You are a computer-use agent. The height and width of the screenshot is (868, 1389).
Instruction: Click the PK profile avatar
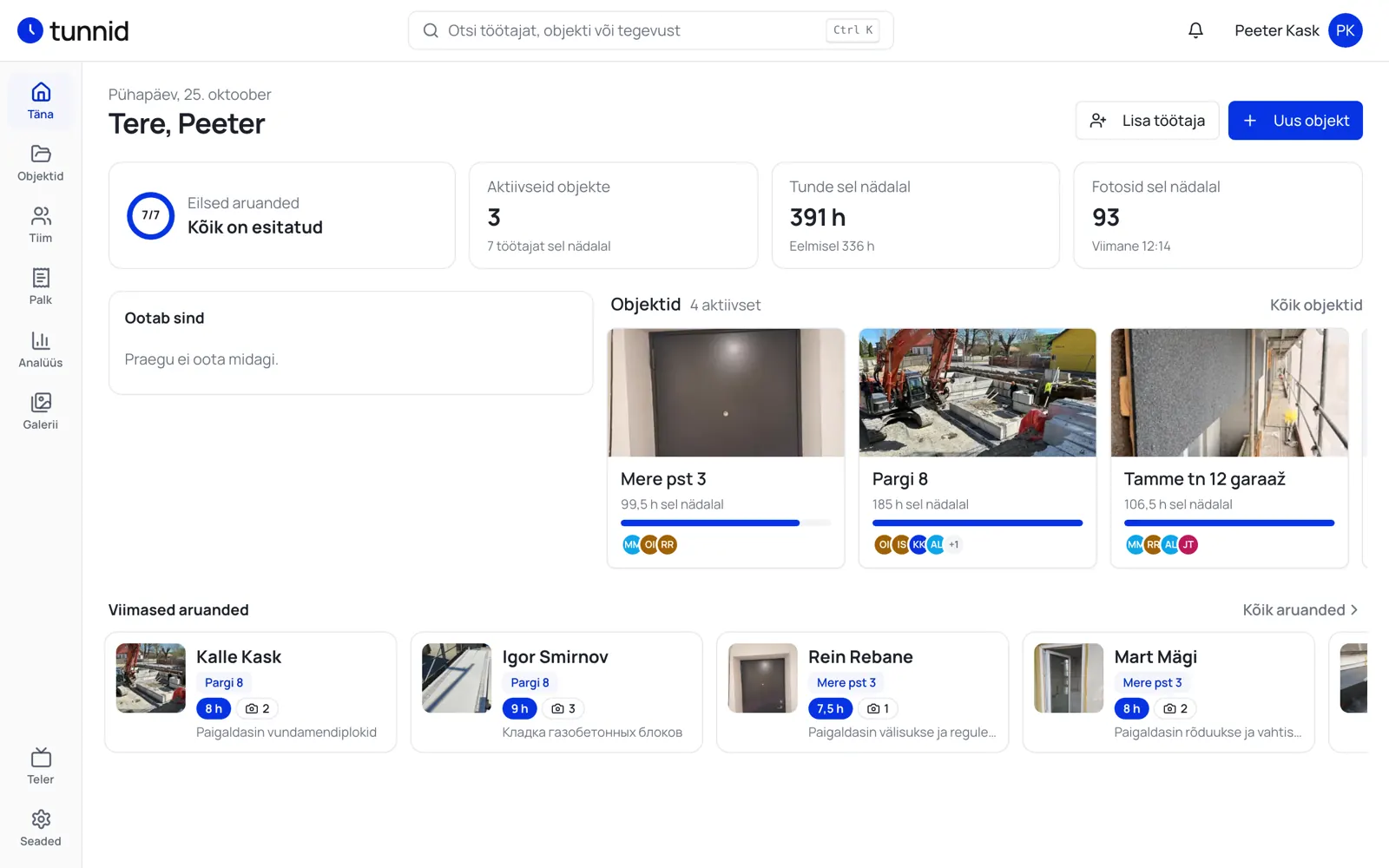tap(1345, 30)
